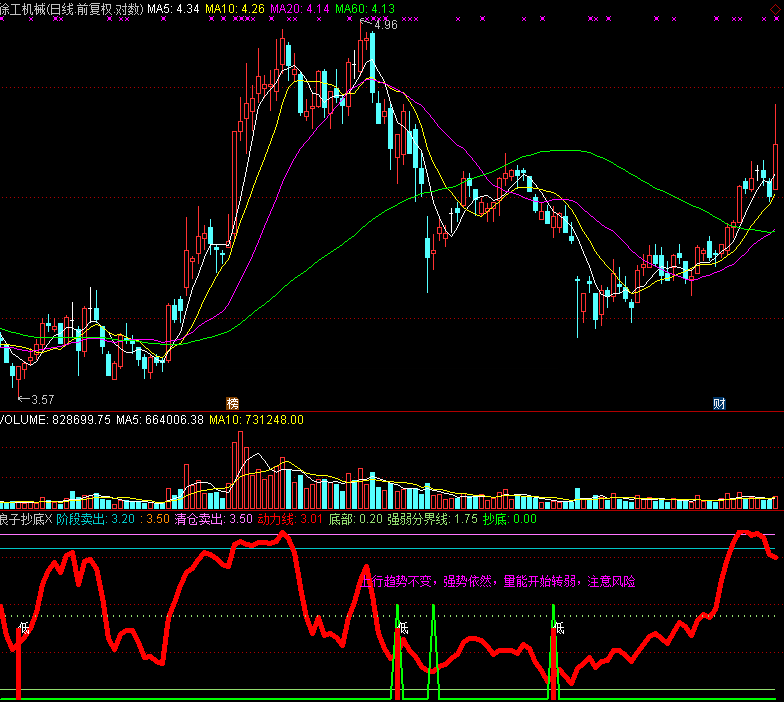Screen dimensions: 784x702
Task: Click the 清仓卖出: 3.50 indicator value
Action: click(x=214, y=519)
